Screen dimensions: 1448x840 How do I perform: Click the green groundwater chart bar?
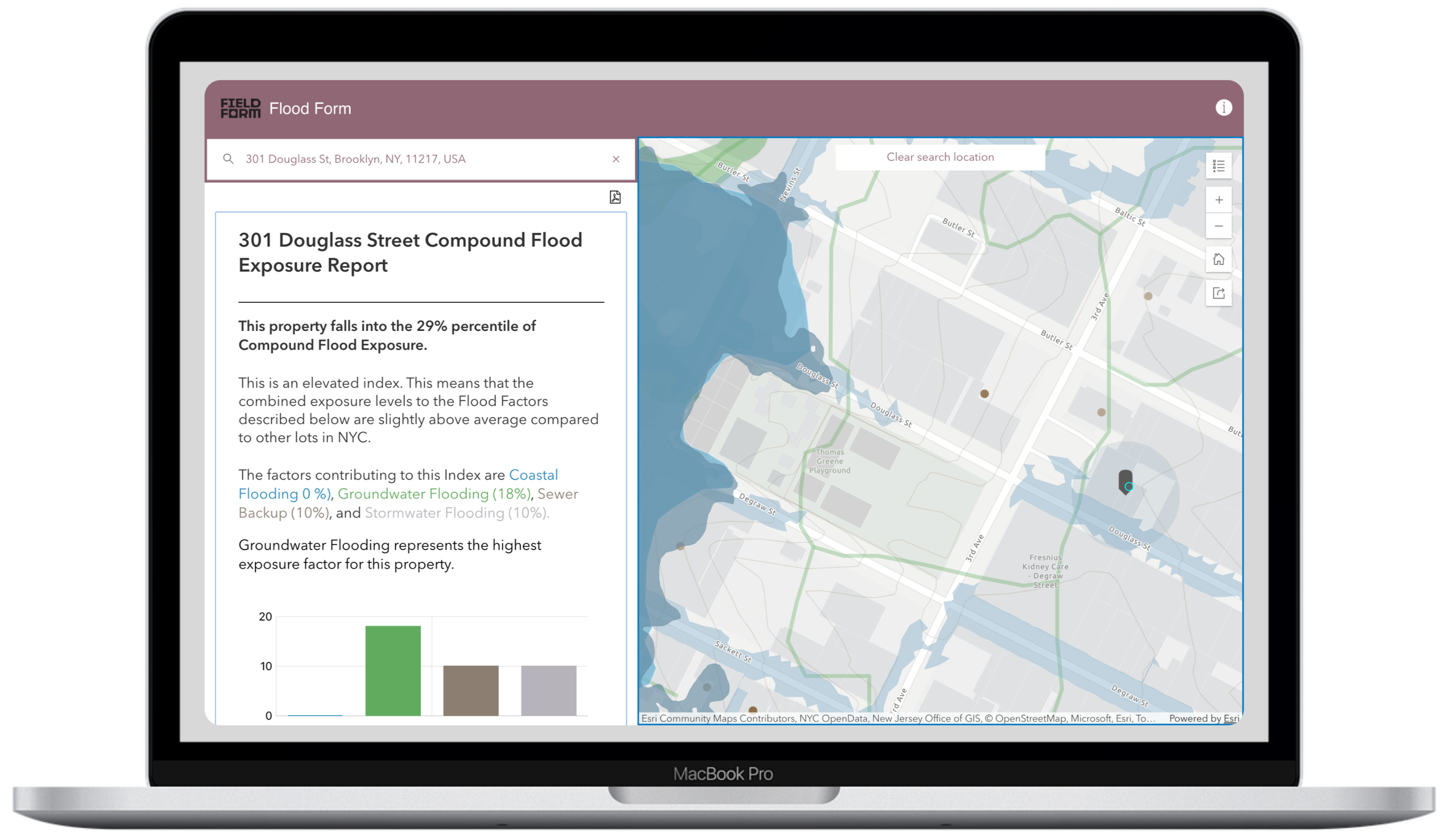point(393,671)
